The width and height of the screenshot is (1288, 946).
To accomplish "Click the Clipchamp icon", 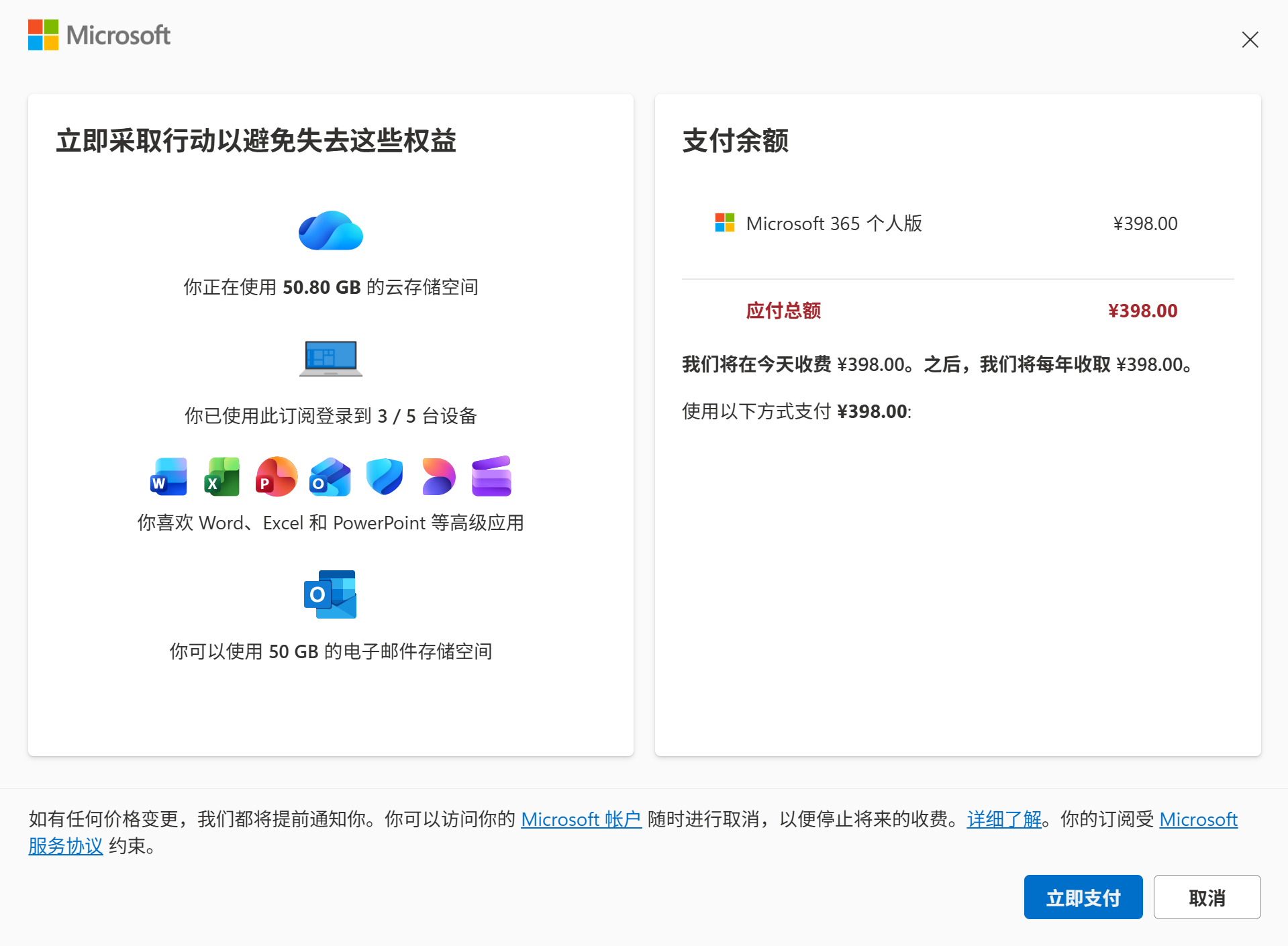I will 491,476.
